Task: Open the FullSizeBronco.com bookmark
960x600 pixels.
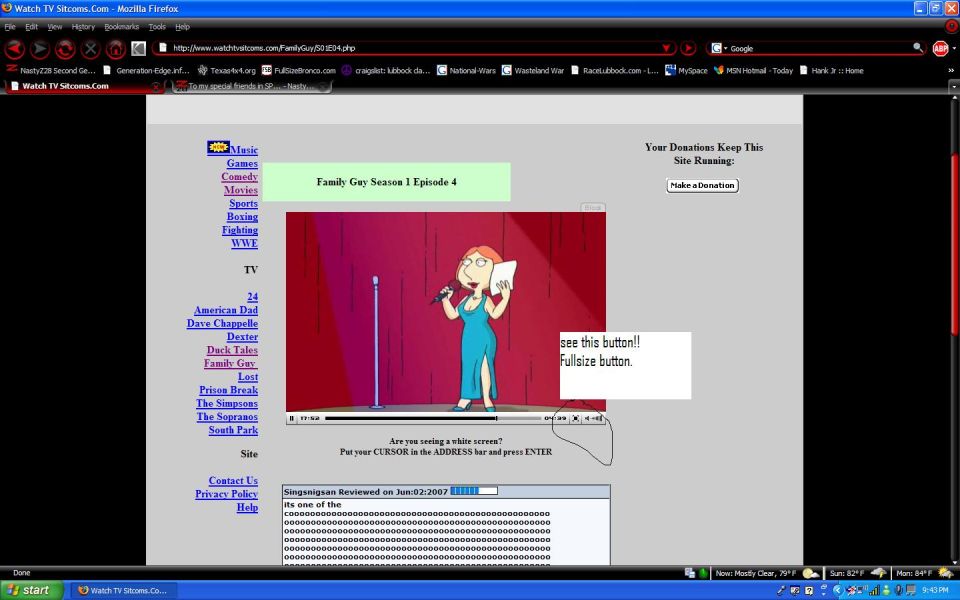Action: click(x=299, y=70)
